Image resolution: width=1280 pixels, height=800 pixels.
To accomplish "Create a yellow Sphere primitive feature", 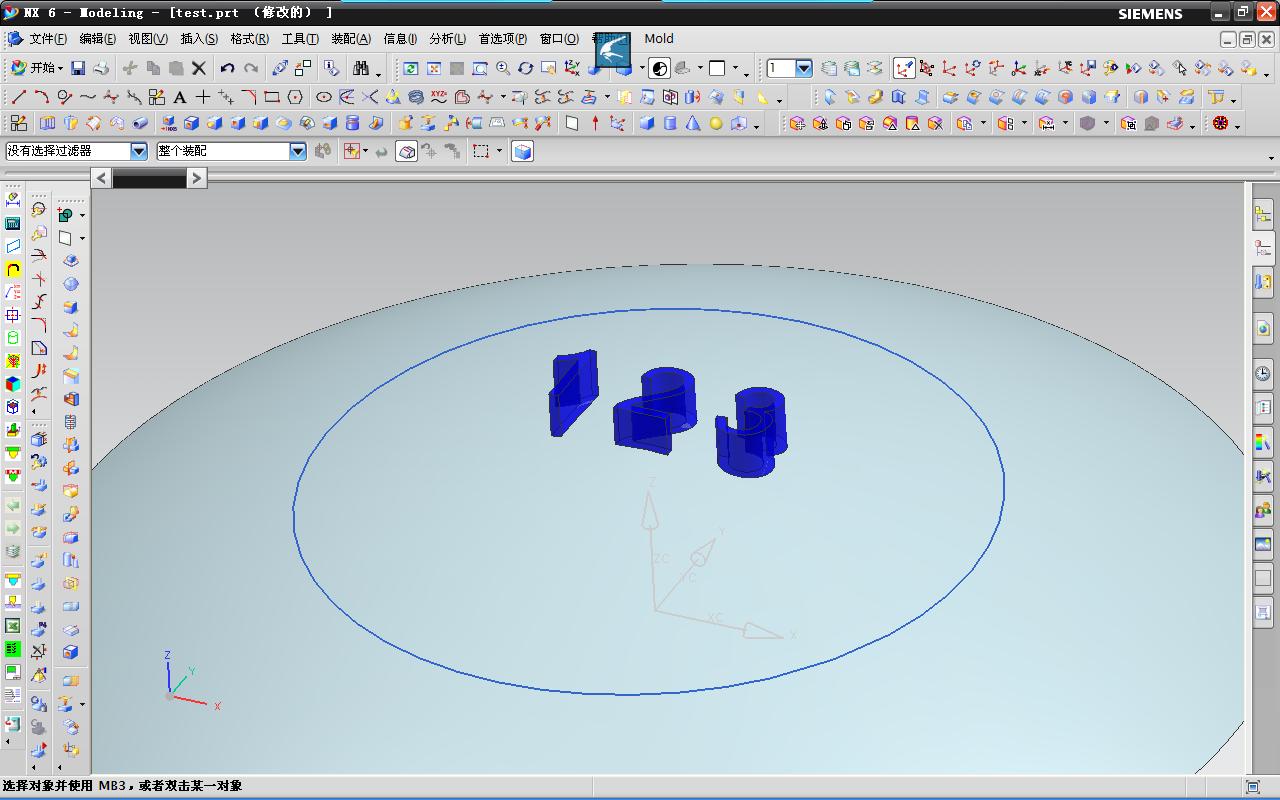I will (x=716, y=123).
